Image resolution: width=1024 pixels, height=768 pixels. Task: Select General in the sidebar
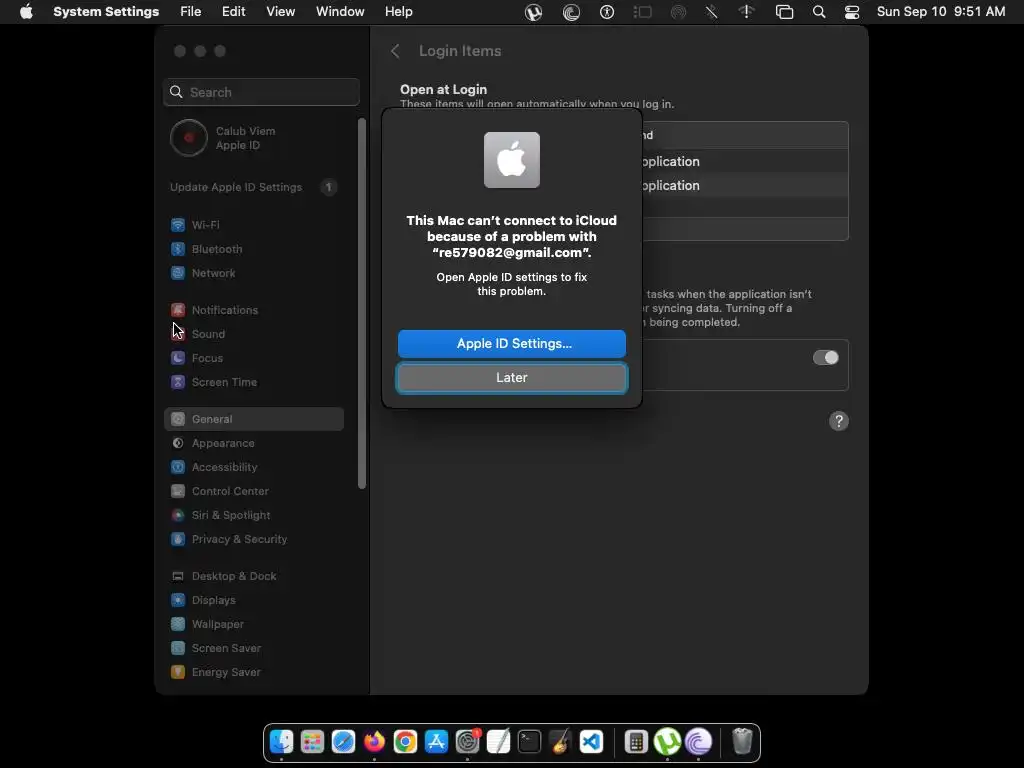pos(254,419)
